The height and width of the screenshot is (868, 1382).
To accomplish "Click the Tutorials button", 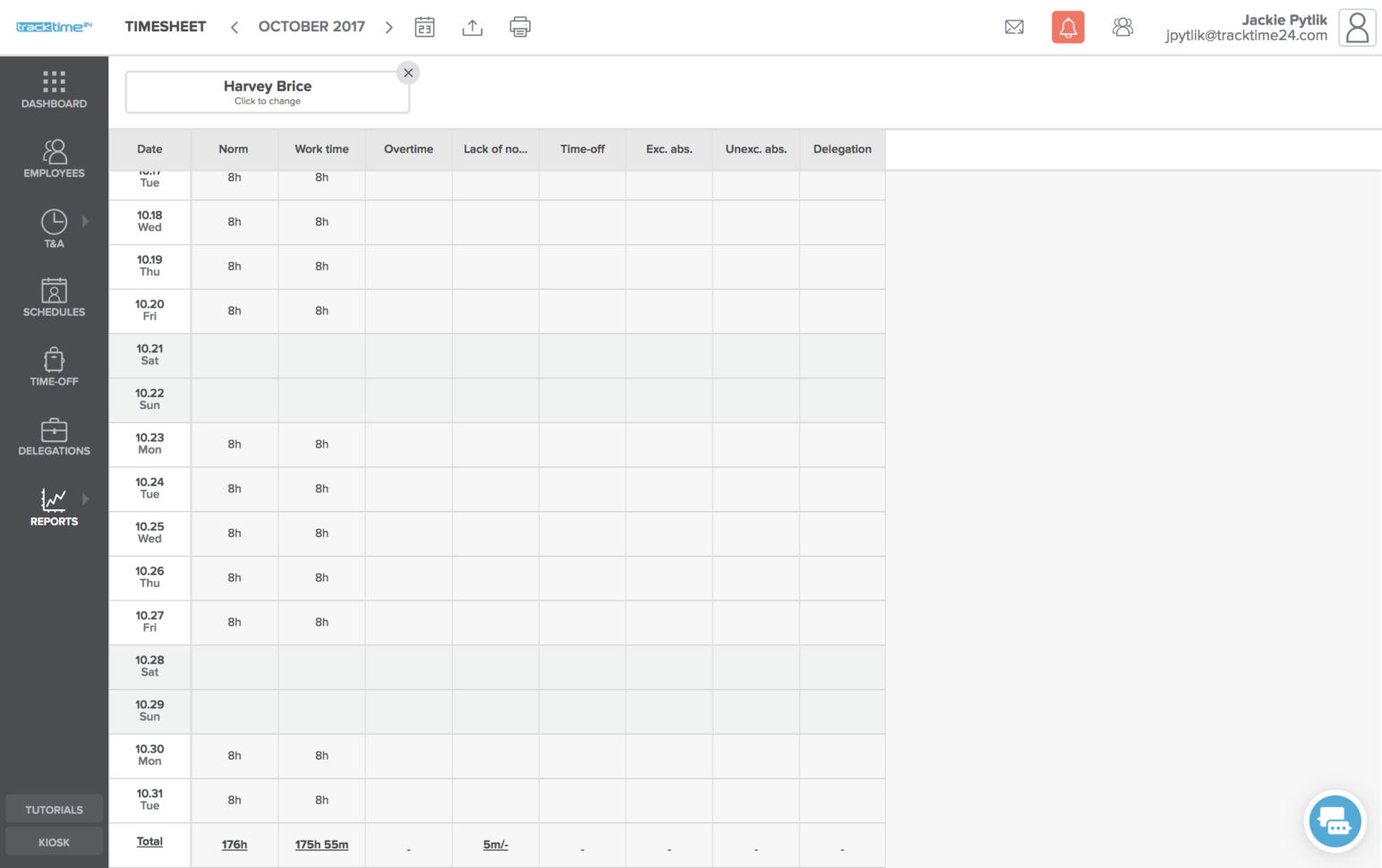I will coord(54,810).
